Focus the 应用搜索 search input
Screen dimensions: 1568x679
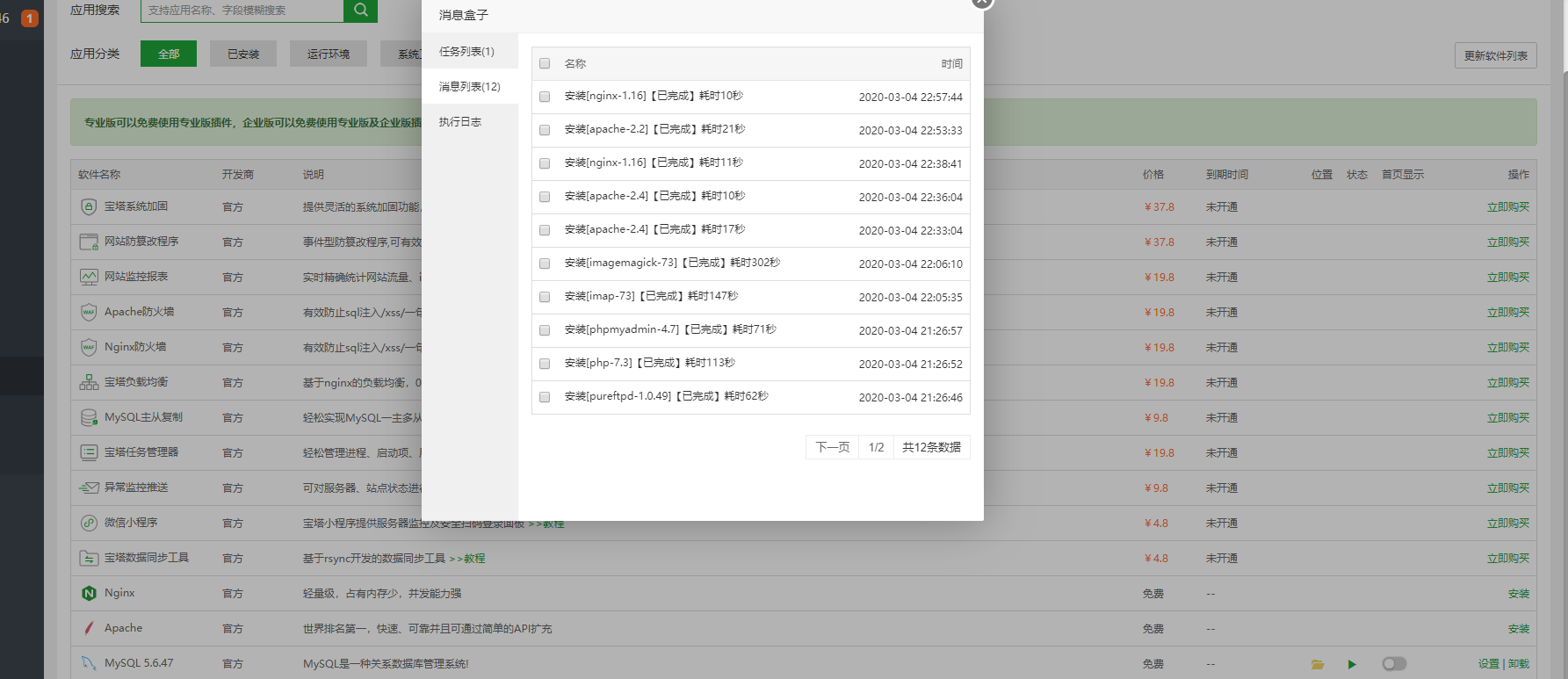242,11
